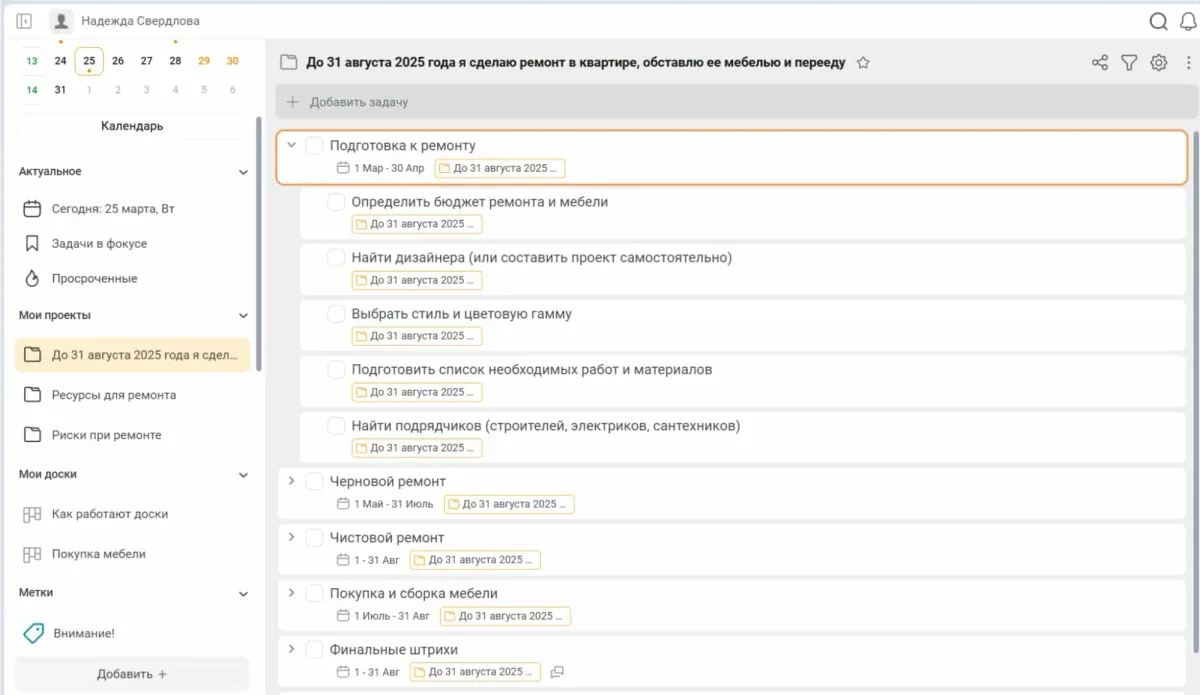This screenshot has width=1200, height=695.
Task: Check off 'Определить бюджет ремонта и мебели'
Action: (336, 202)
